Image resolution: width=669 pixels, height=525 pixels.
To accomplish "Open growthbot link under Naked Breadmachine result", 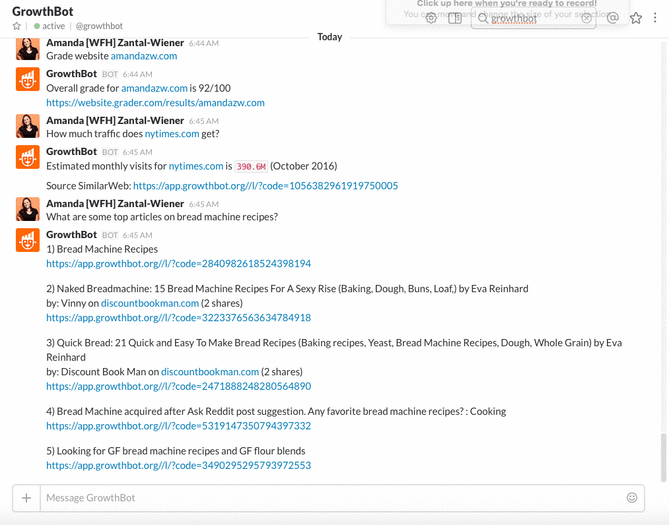I will (x=178, y=318).
